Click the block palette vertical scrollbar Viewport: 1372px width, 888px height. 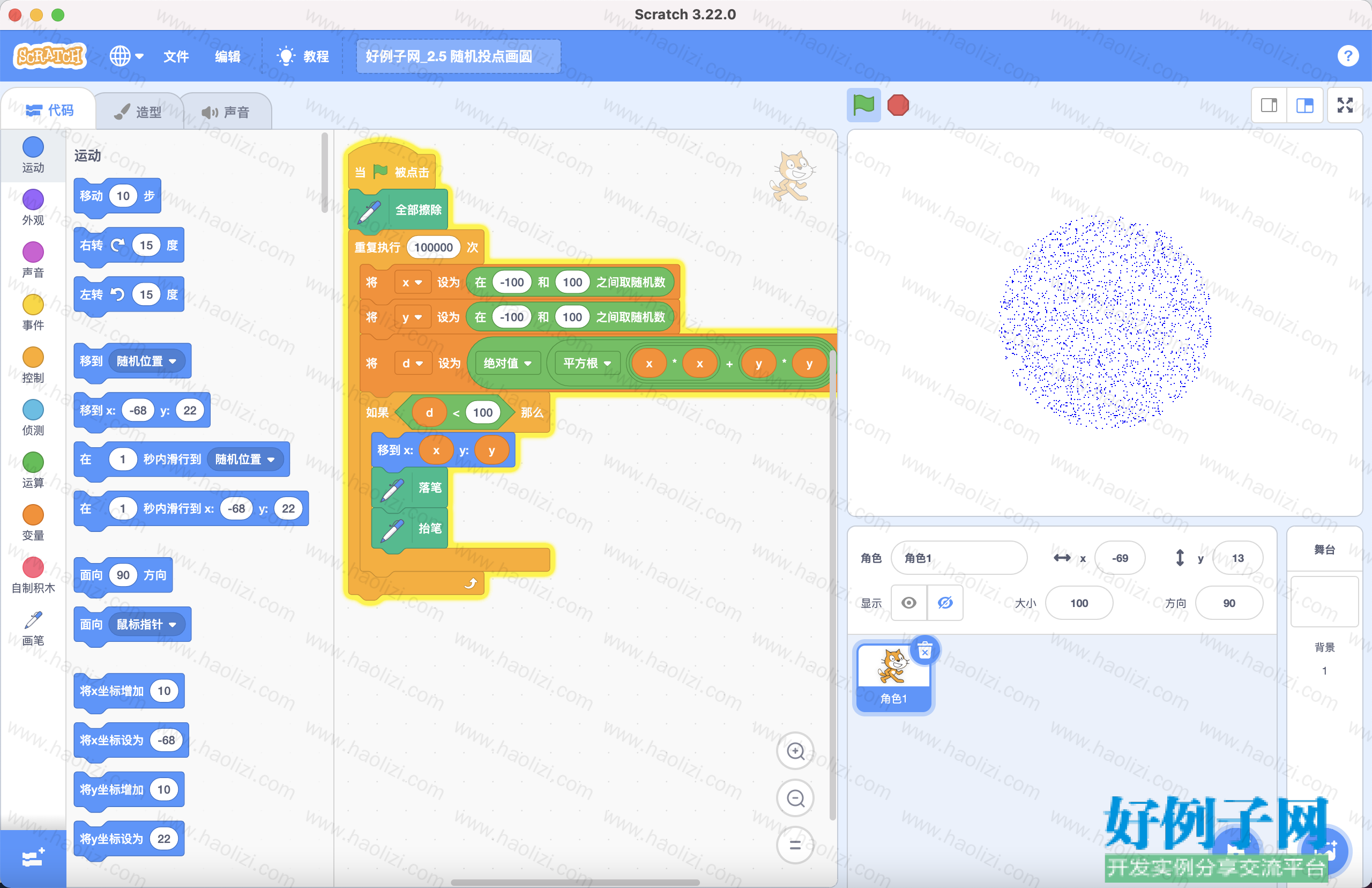324,173
